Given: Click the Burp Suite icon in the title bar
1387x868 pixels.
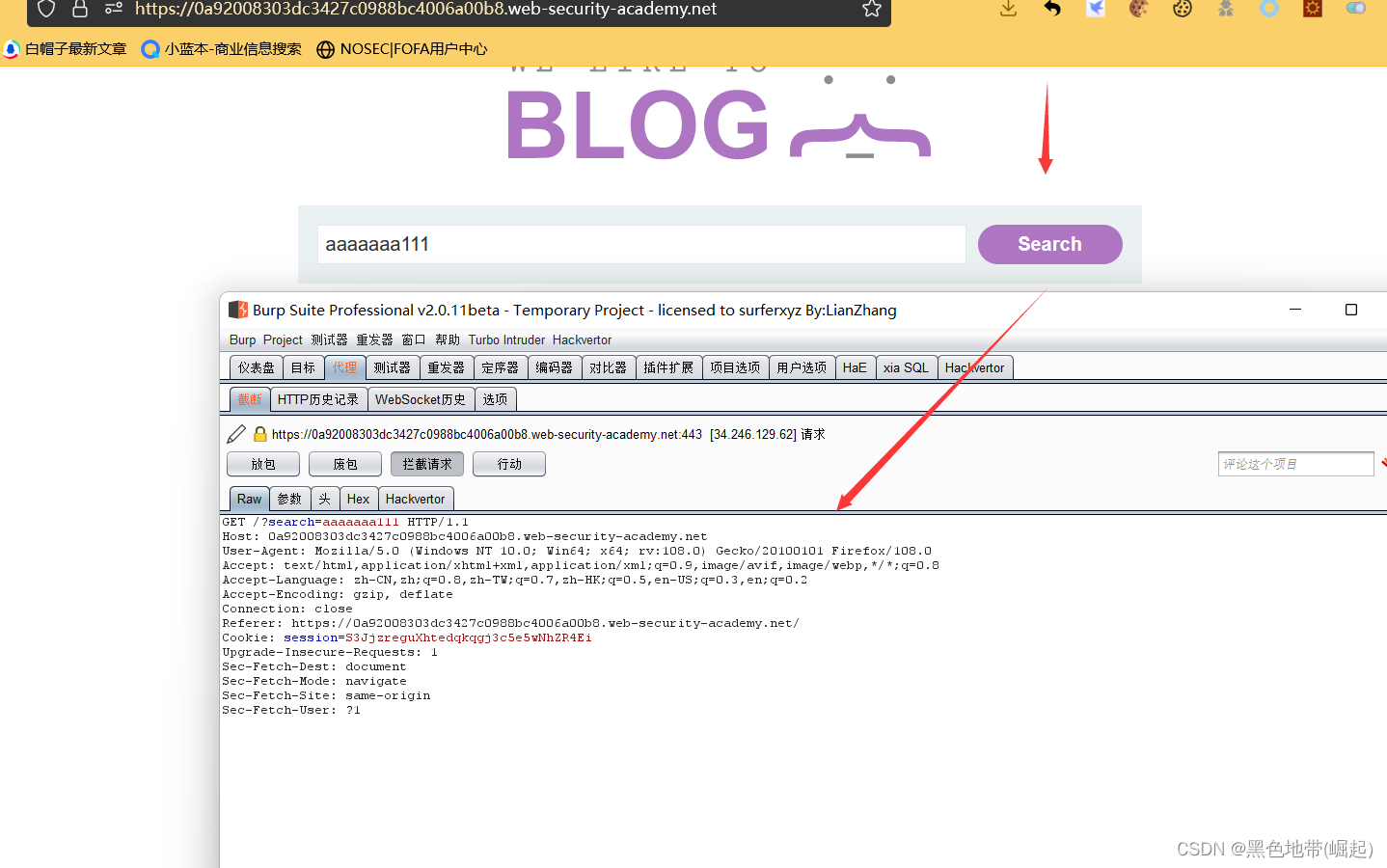Looking at the screenshot, I should click(x=237, y=309).
